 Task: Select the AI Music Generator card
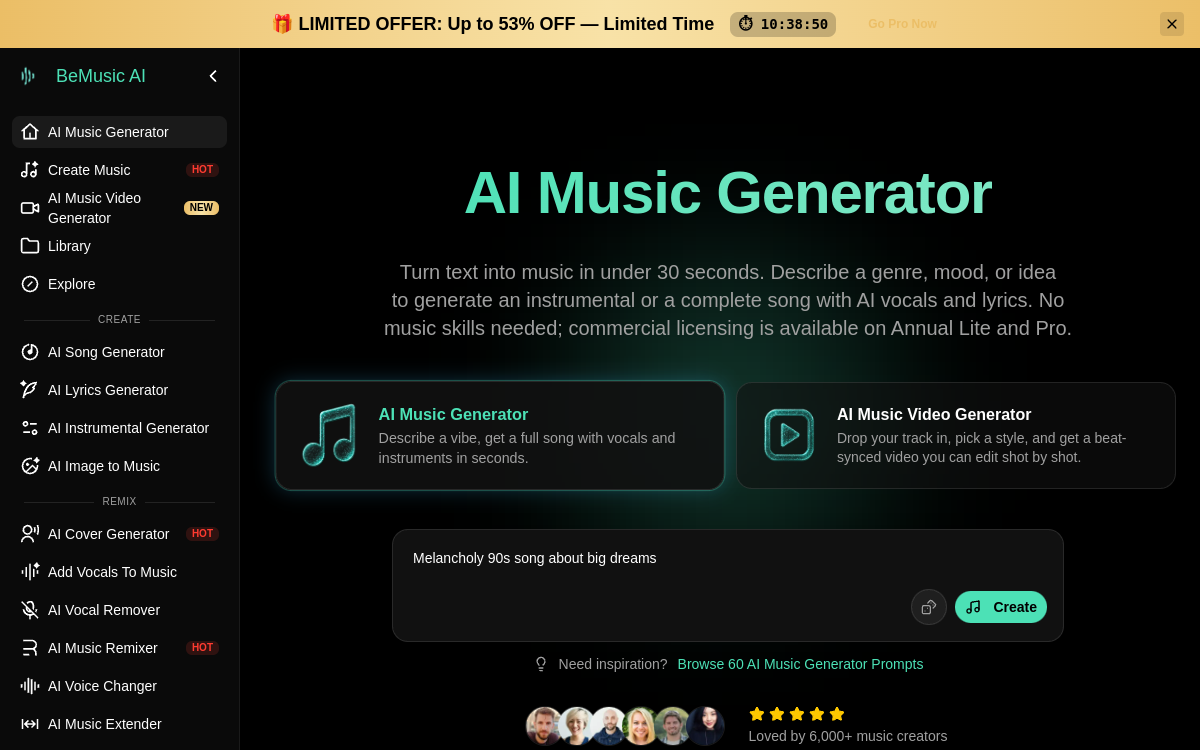click(x=500, y=435)
